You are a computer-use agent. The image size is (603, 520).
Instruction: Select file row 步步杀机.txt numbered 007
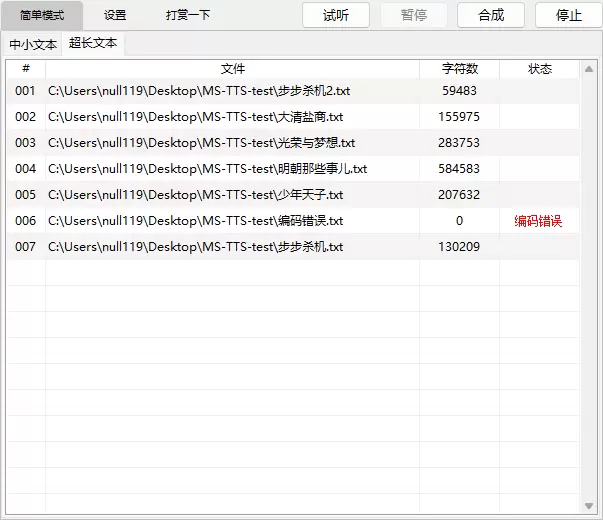pos(293,247)
